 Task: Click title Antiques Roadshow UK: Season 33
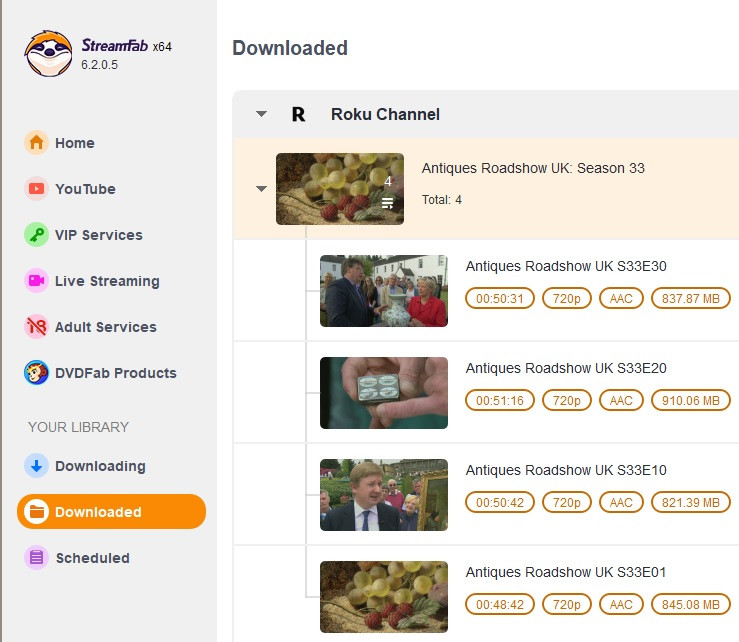pyautogui.click(x=533, y=168)
